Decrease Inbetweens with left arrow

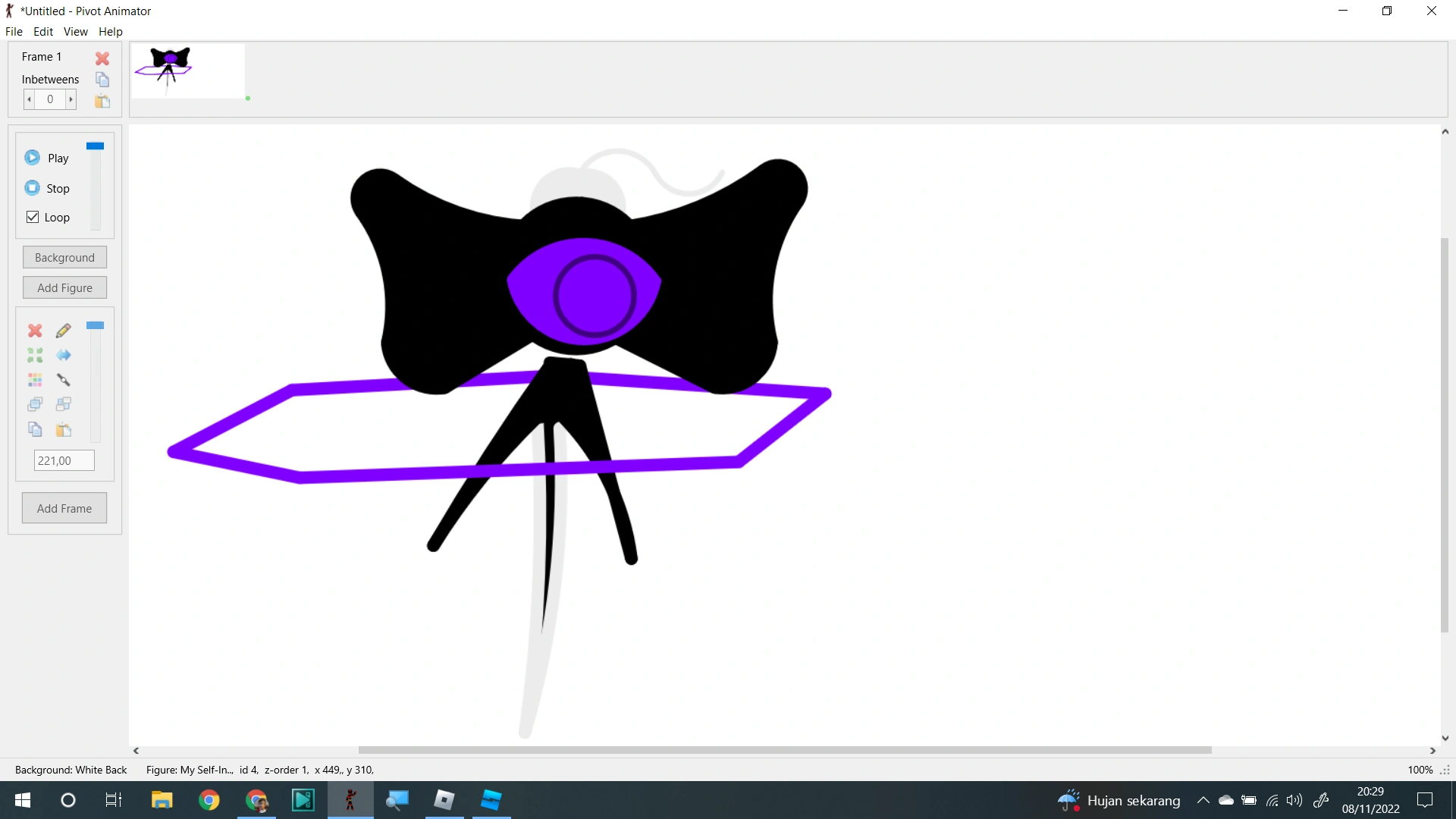30,99
